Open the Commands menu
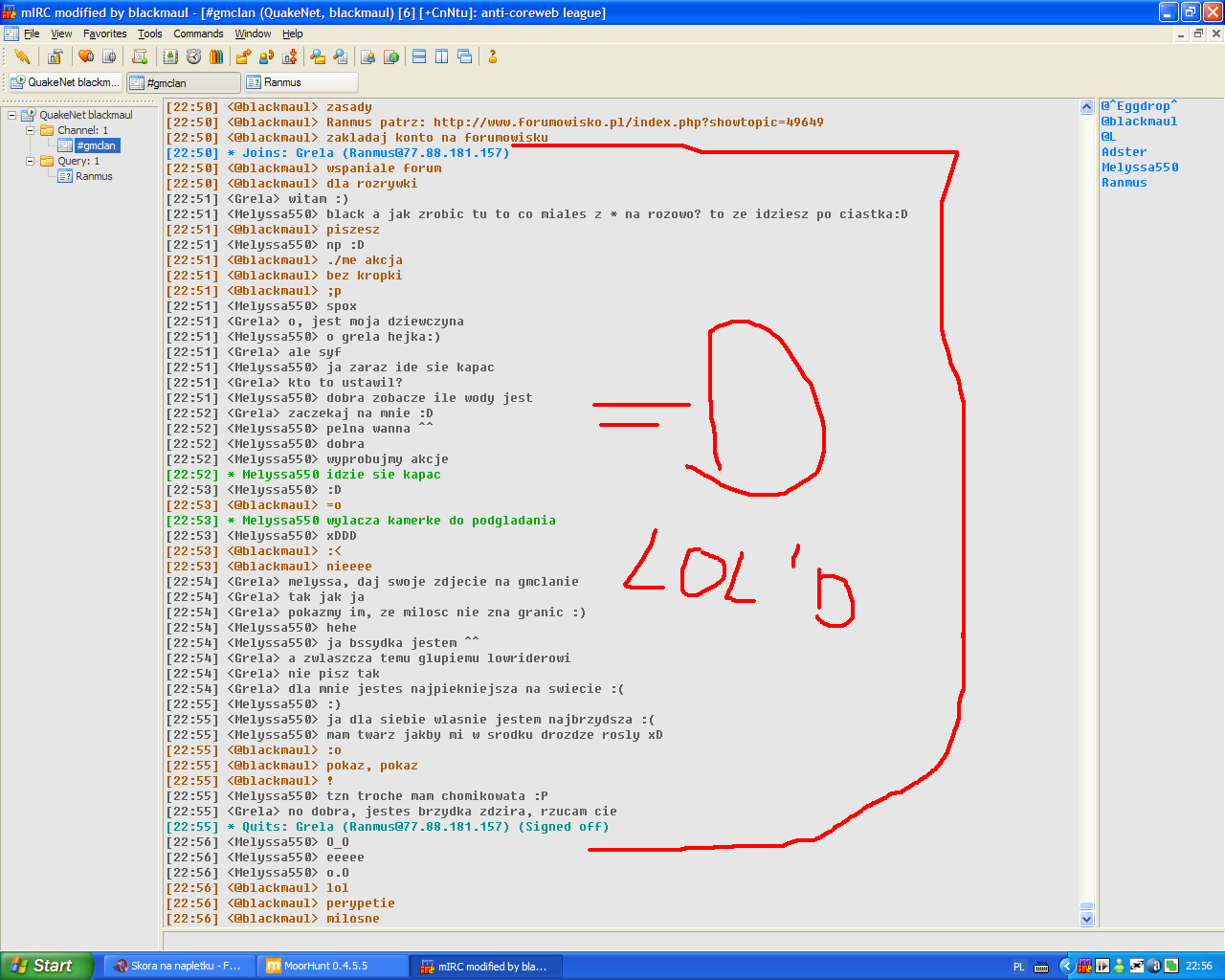The height and width of the screenshot is (980, 1225). click(x=198, y=33)
